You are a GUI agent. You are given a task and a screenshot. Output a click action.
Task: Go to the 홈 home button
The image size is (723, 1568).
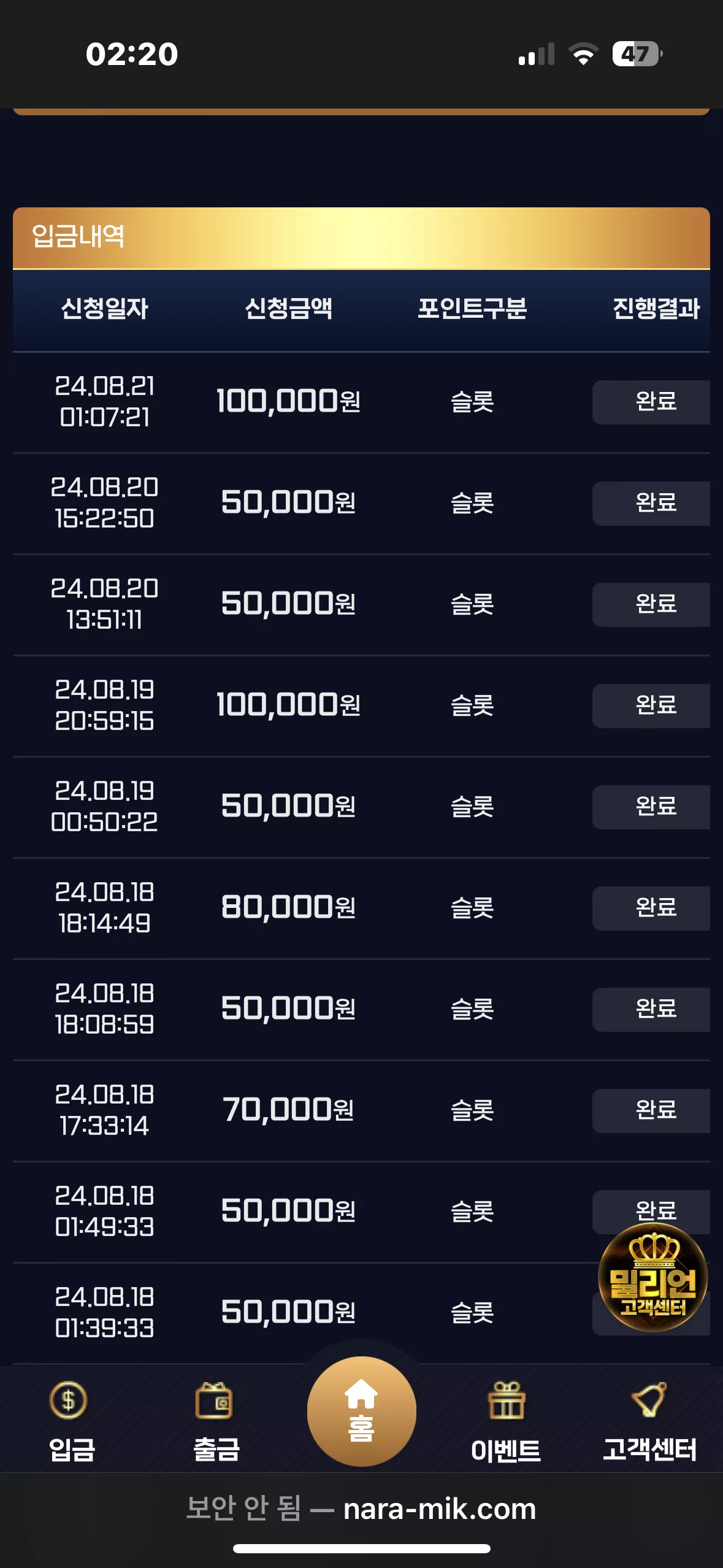361,1411
